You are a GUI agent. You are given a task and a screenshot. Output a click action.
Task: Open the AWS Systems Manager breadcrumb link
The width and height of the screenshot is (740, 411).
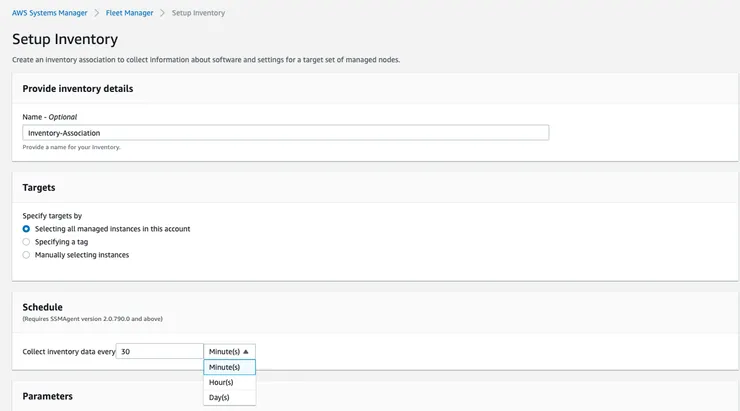[49, 13]
